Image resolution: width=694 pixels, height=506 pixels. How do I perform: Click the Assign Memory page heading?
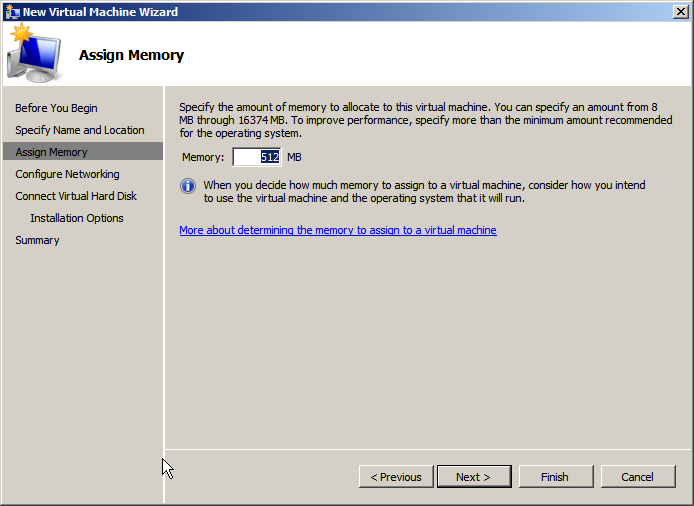[x=131, y=55]
